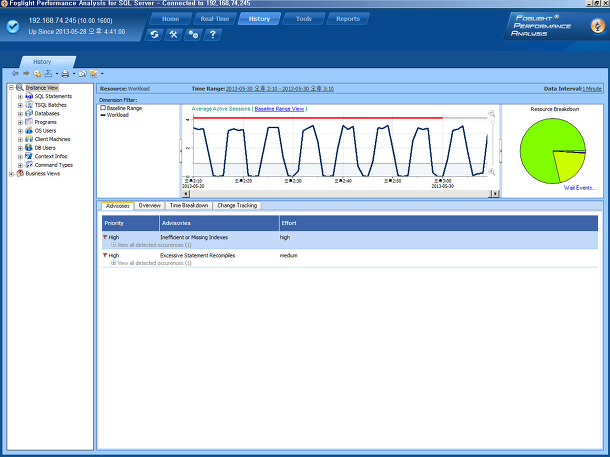The height and width of the screenshot is (457, 610).
Task: Click the back arrow in History toolbar
Action: pyautogui.click(x=15, y=73)
